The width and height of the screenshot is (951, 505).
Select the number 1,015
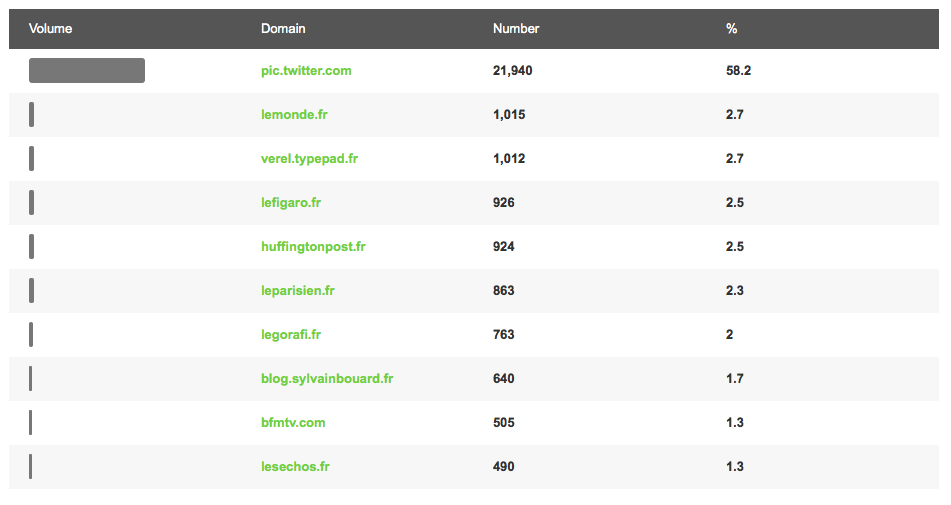point(509,115)
